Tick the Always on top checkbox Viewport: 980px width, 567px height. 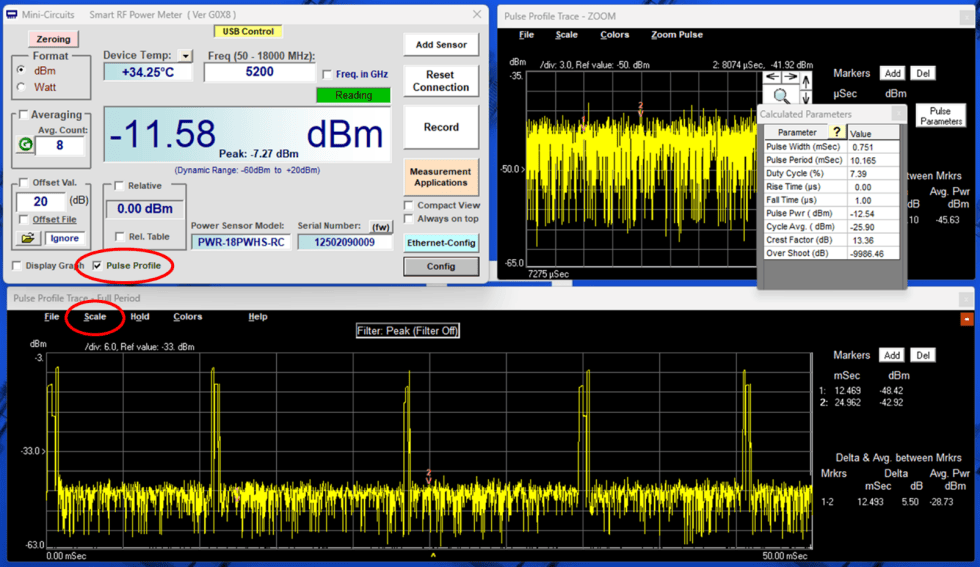tap(409, 219)
